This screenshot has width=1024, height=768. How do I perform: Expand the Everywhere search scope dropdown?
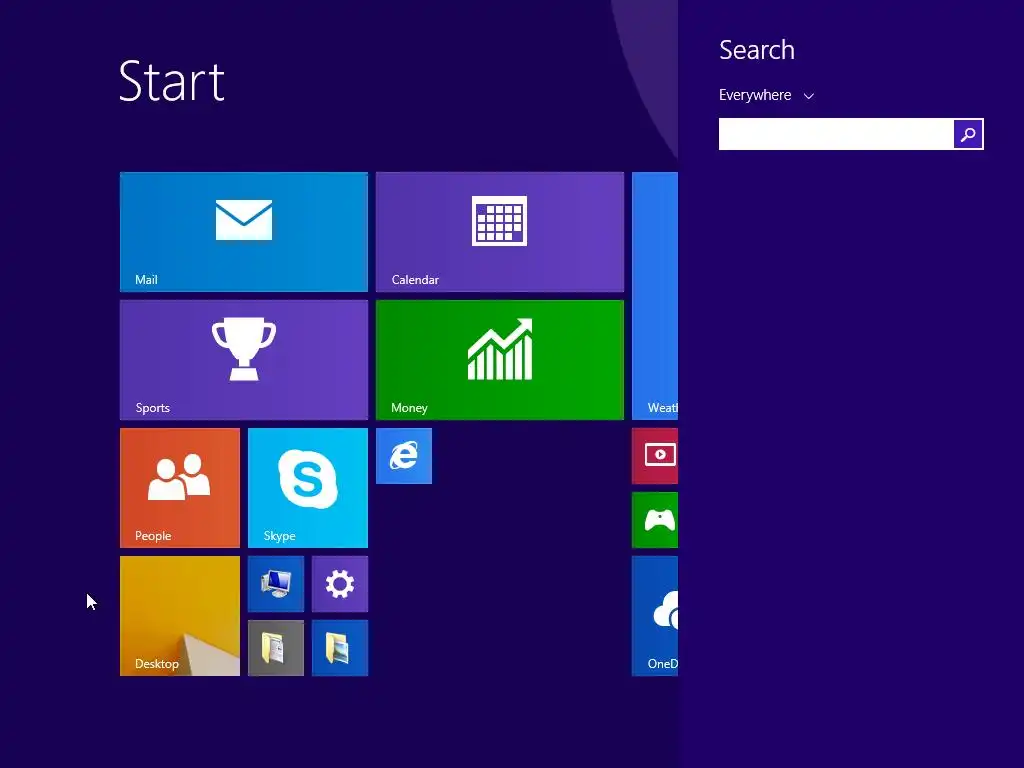[766, 95]
